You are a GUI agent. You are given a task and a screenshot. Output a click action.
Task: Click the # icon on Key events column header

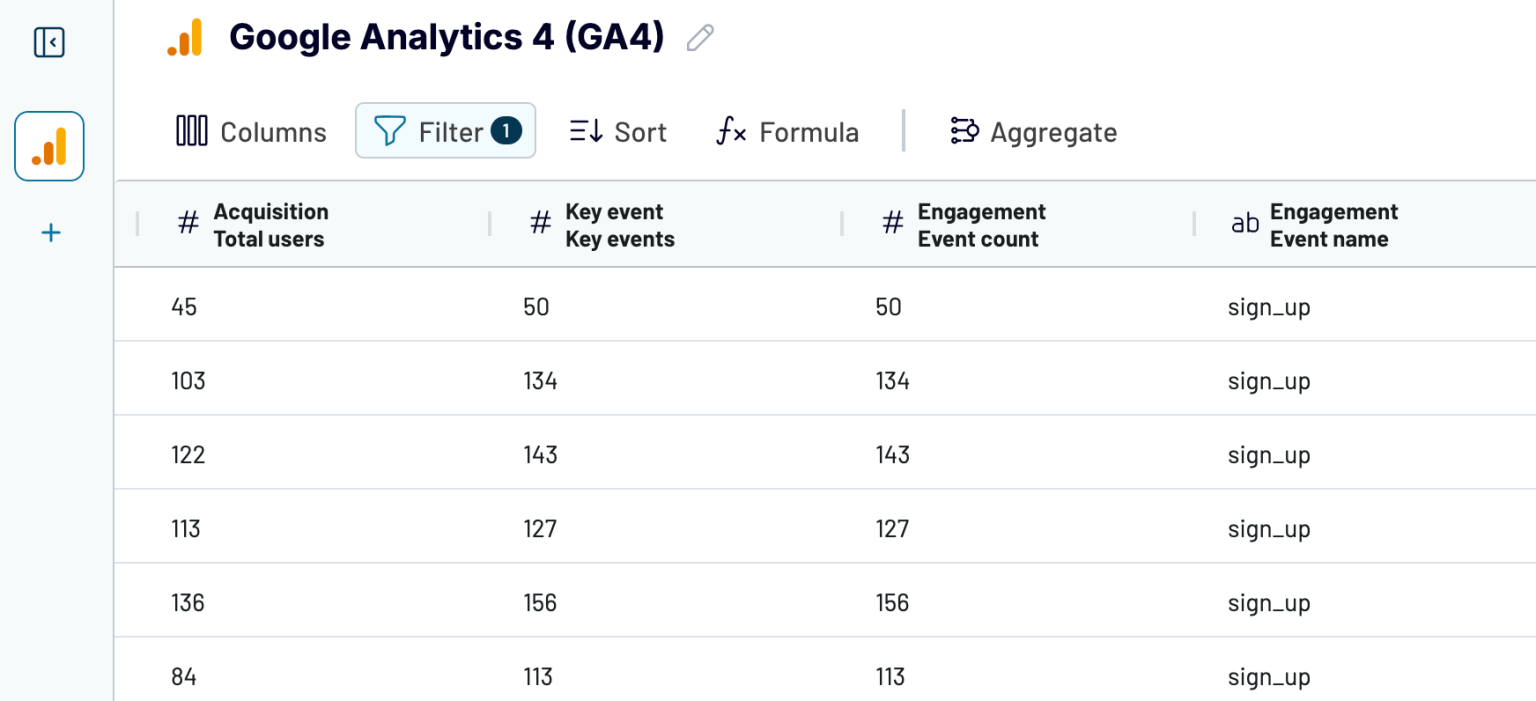[x=539, y=224]
